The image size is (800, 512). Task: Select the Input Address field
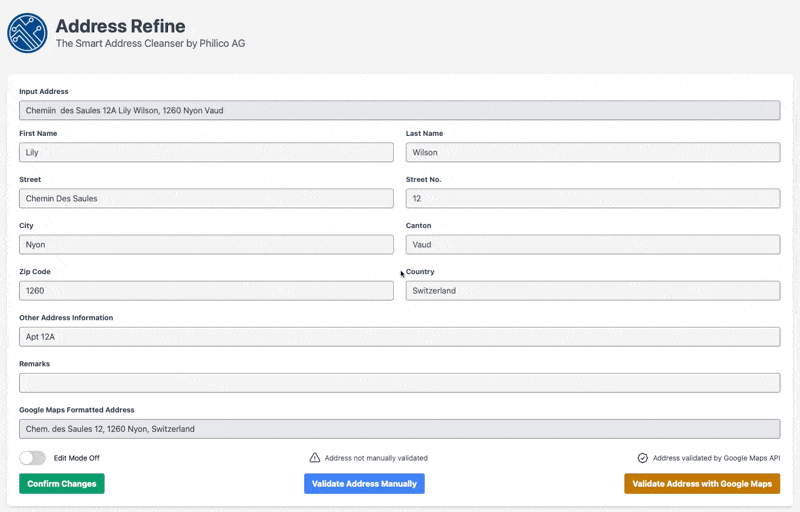coord(399,110)
